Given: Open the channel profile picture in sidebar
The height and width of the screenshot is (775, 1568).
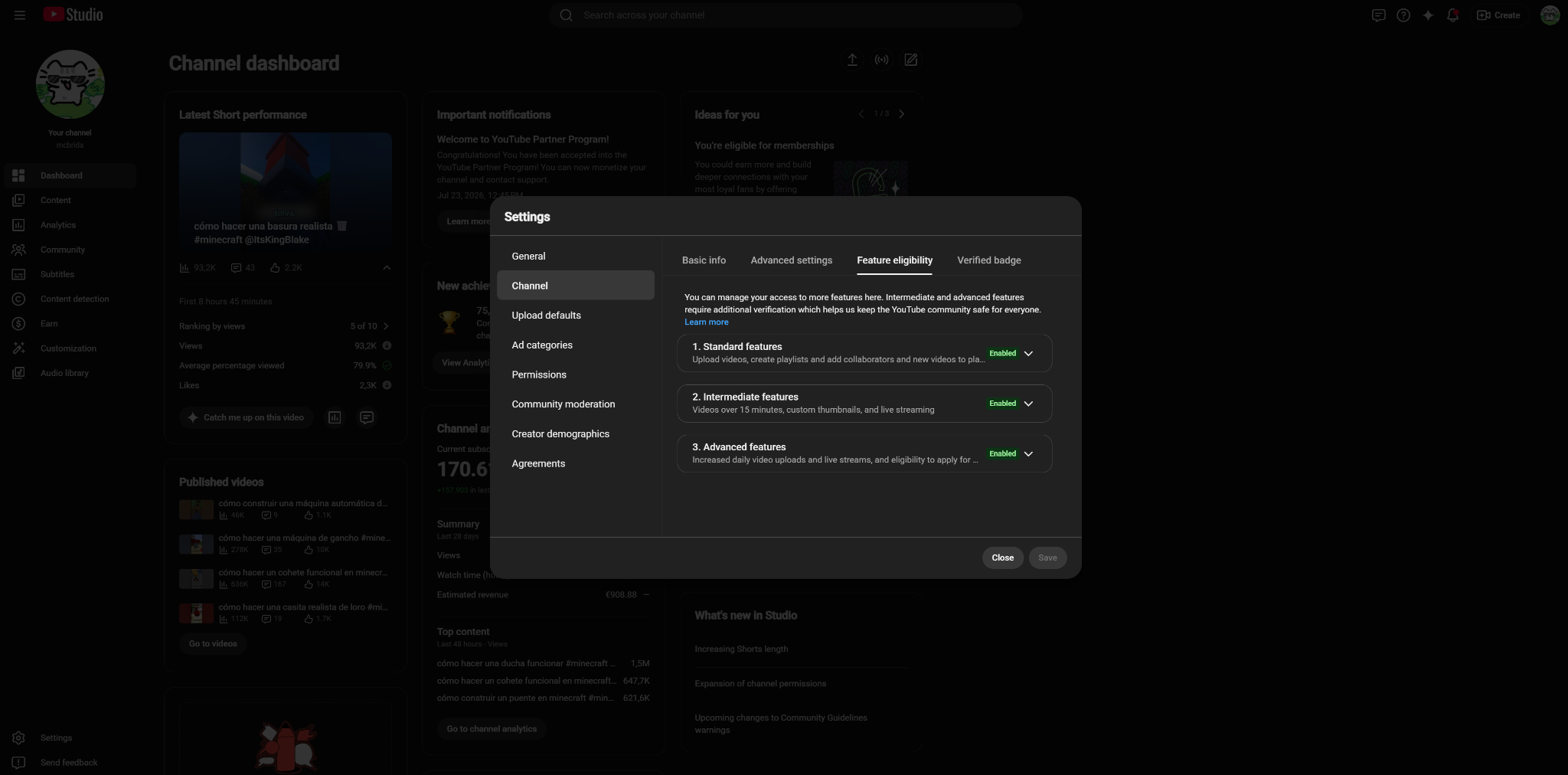Looking at the screenshot, I should [70, 84].
